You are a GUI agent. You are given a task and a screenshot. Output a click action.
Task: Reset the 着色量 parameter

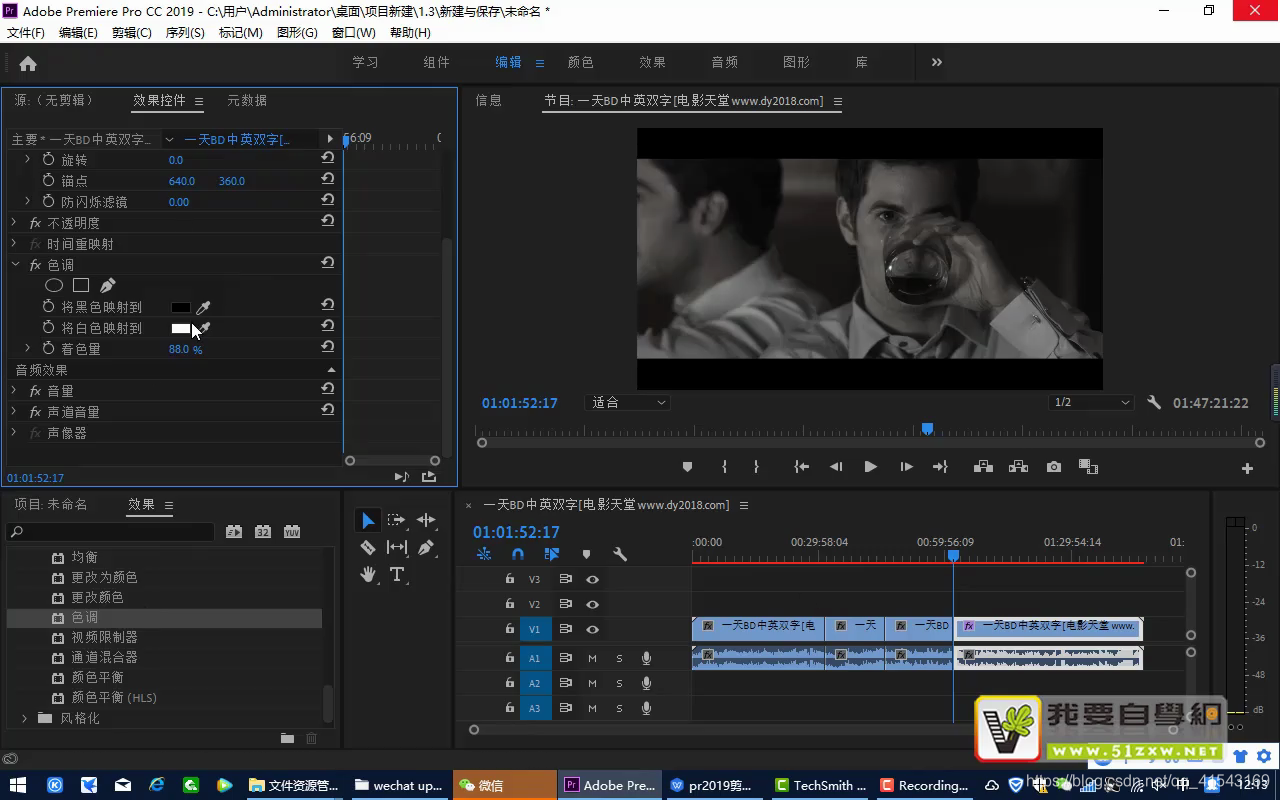(x=327, y=347)
